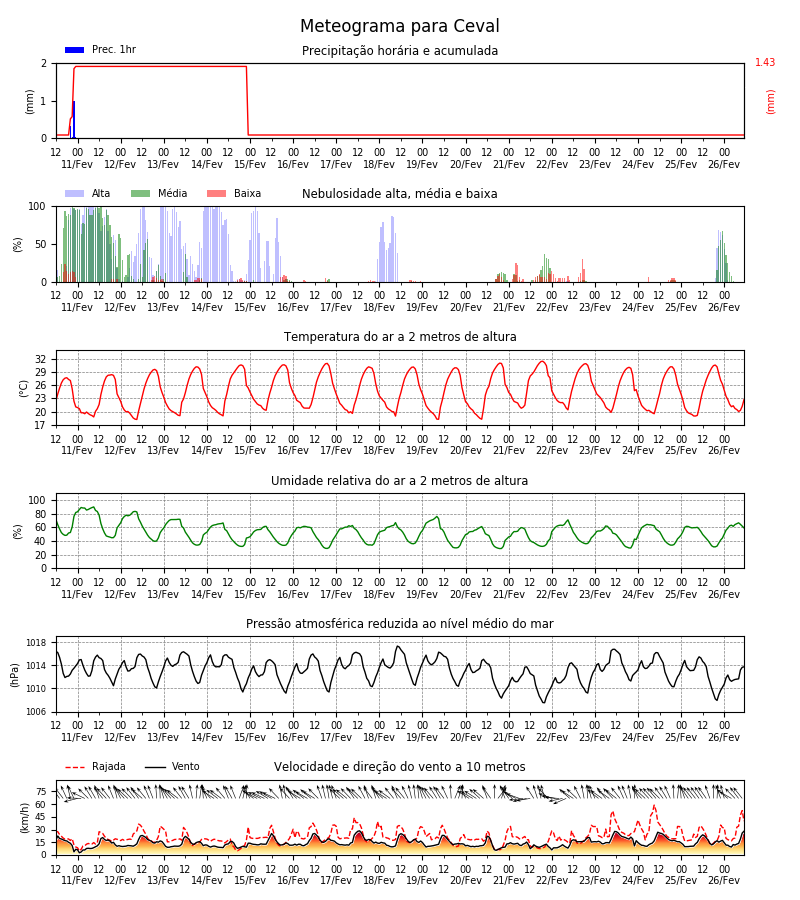Click the blue precipitation bar in the rain chart
The image size is (800, 900).
tap(73, 119)
